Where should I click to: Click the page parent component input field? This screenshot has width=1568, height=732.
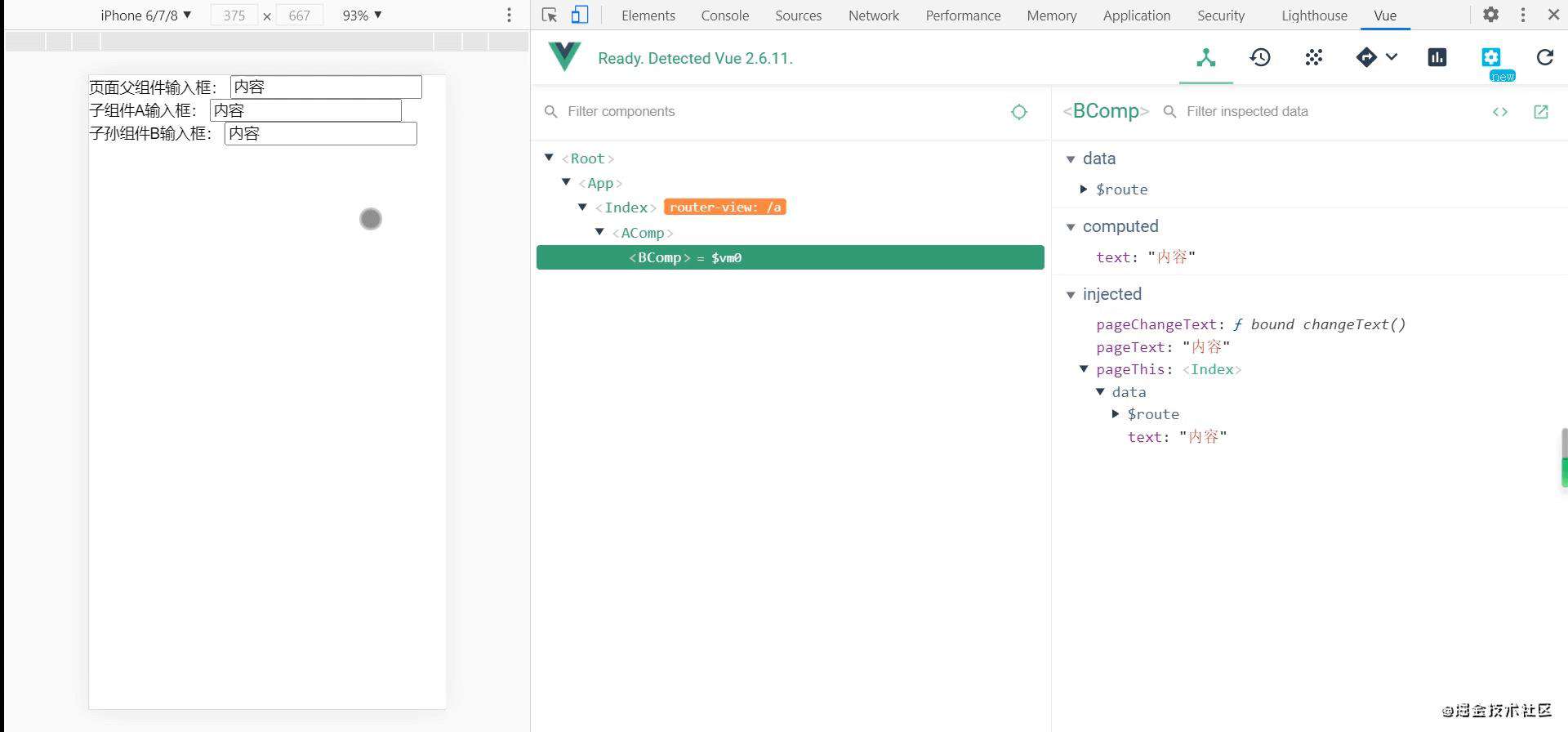[326, 87]
